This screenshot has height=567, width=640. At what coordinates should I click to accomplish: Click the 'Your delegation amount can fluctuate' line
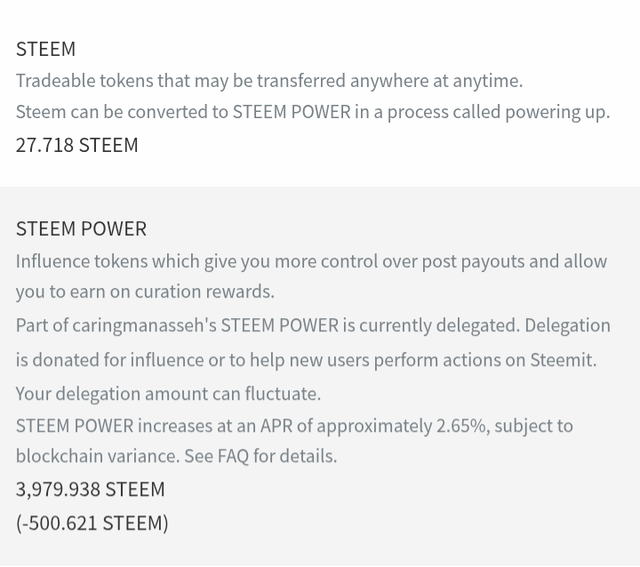pos(168,393)
